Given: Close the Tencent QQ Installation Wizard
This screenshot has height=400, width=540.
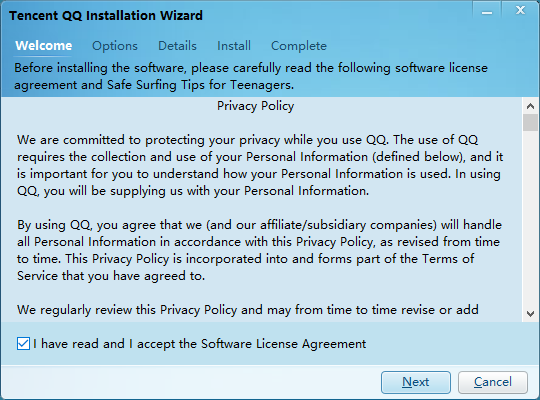Looking at the screenshot, I should (520, 11).
